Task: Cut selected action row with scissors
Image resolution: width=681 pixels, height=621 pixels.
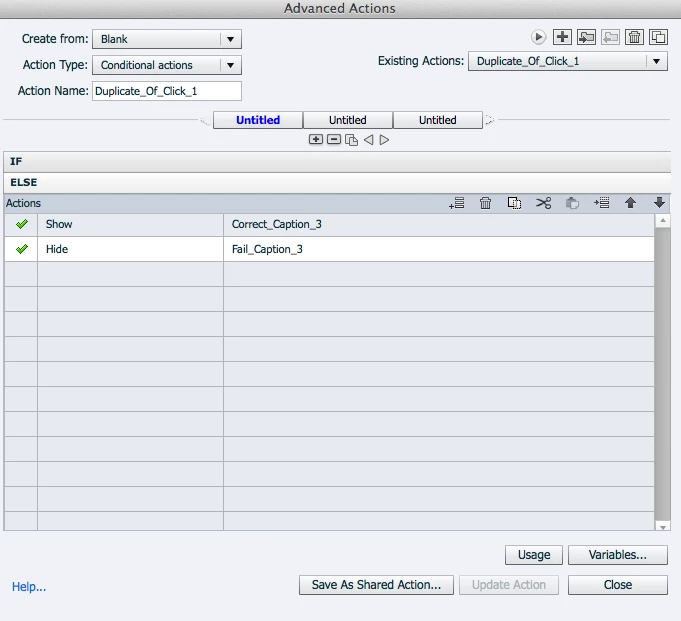Action: (543, 203)
